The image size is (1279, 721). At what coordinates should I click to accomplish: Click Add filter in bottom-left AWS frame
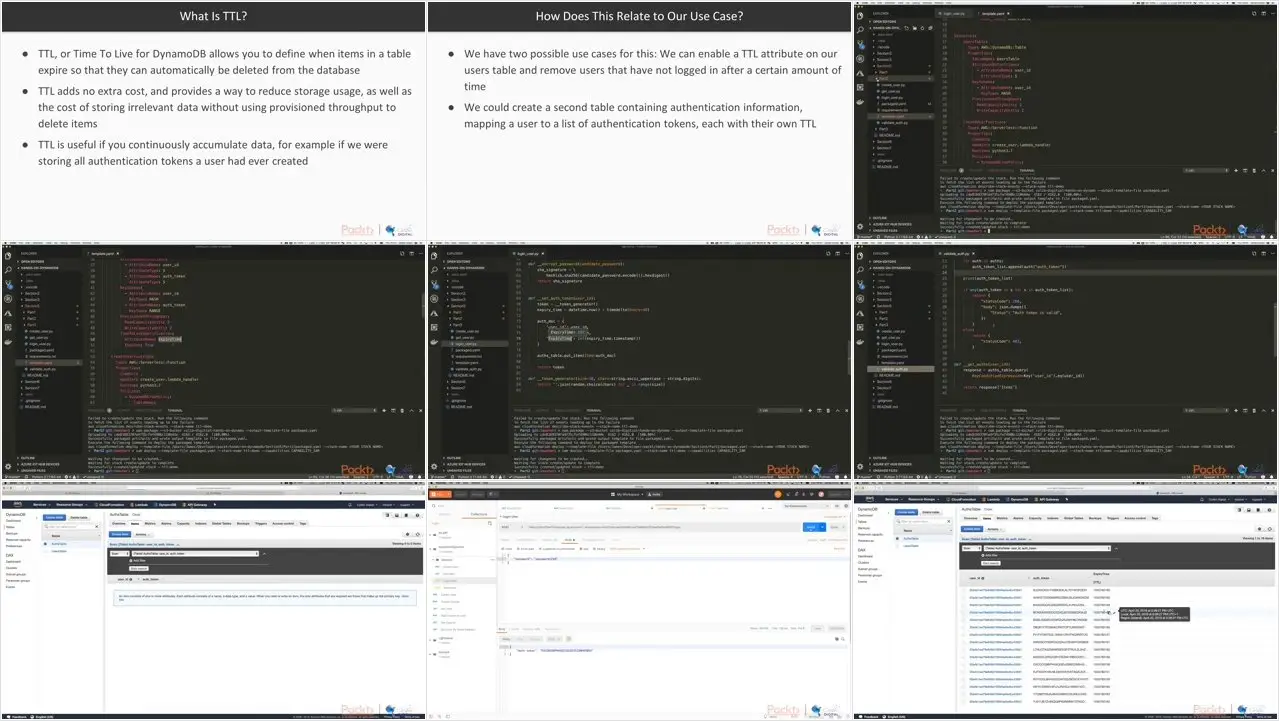(139, 560)
